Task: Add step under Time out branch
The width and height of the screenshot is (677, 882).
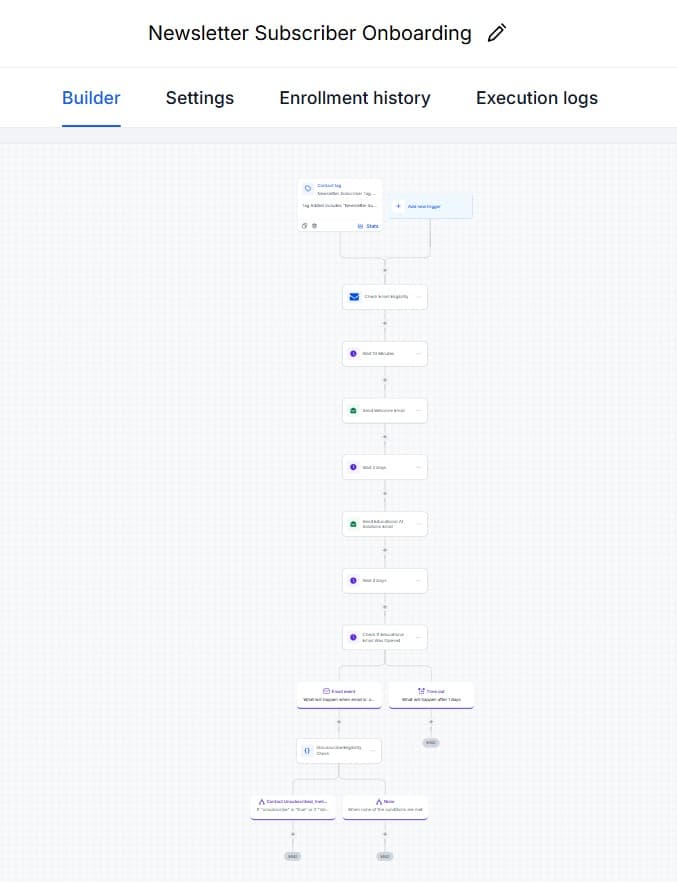Action: [431, 721]
